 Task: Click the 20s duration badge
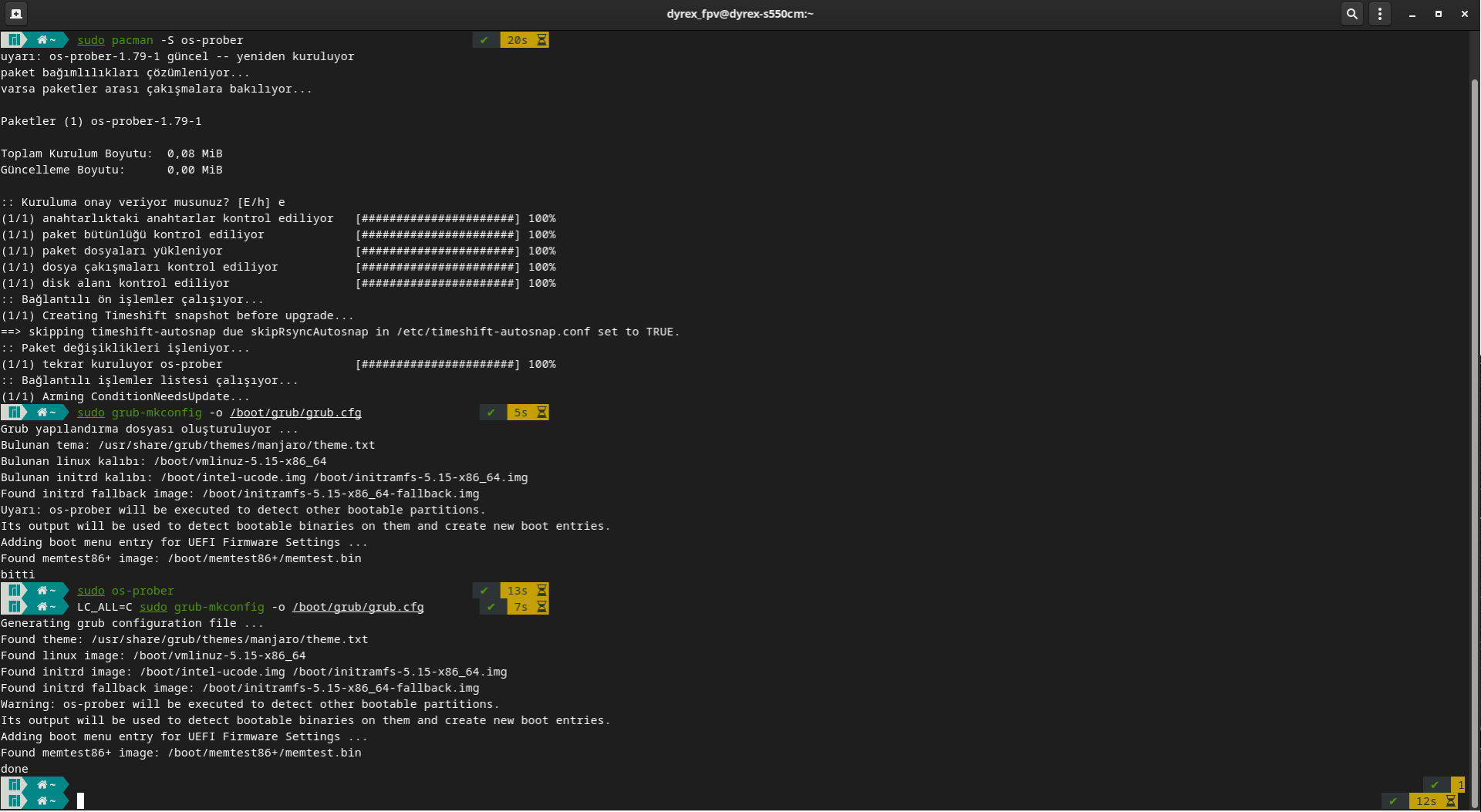point(517,40)
